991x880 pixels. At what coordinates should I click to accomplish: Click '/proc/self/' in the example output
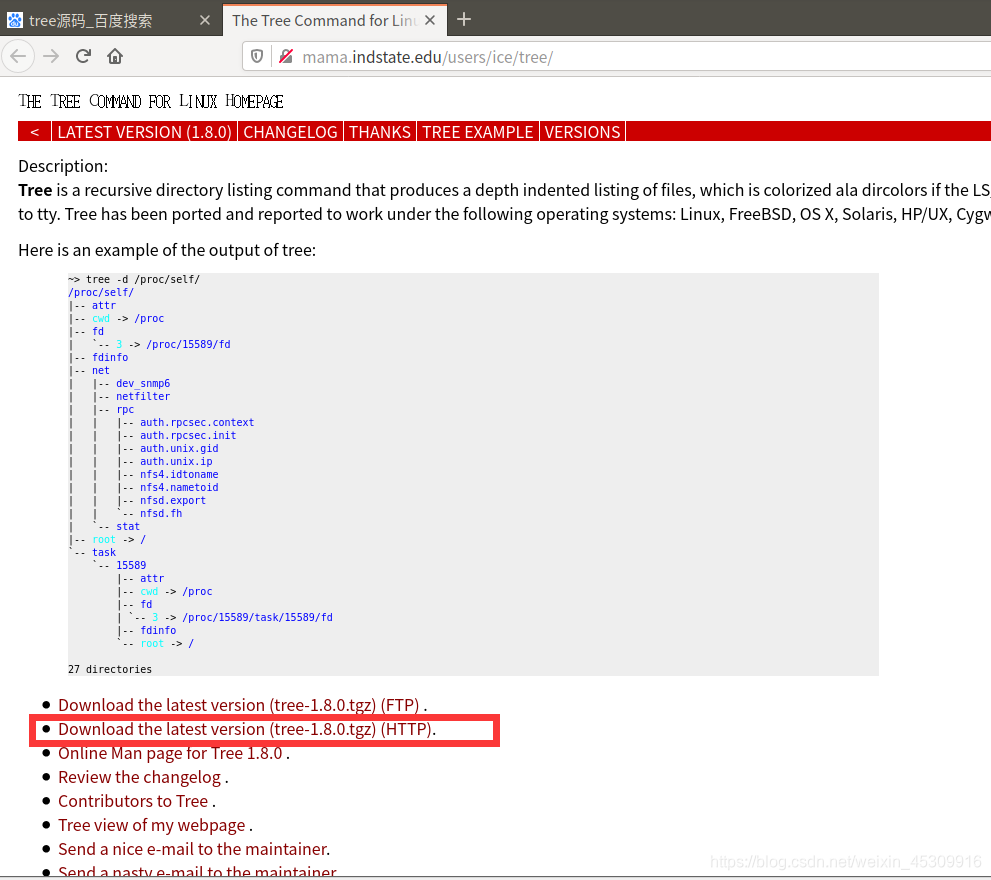click(x=101, y=292)
